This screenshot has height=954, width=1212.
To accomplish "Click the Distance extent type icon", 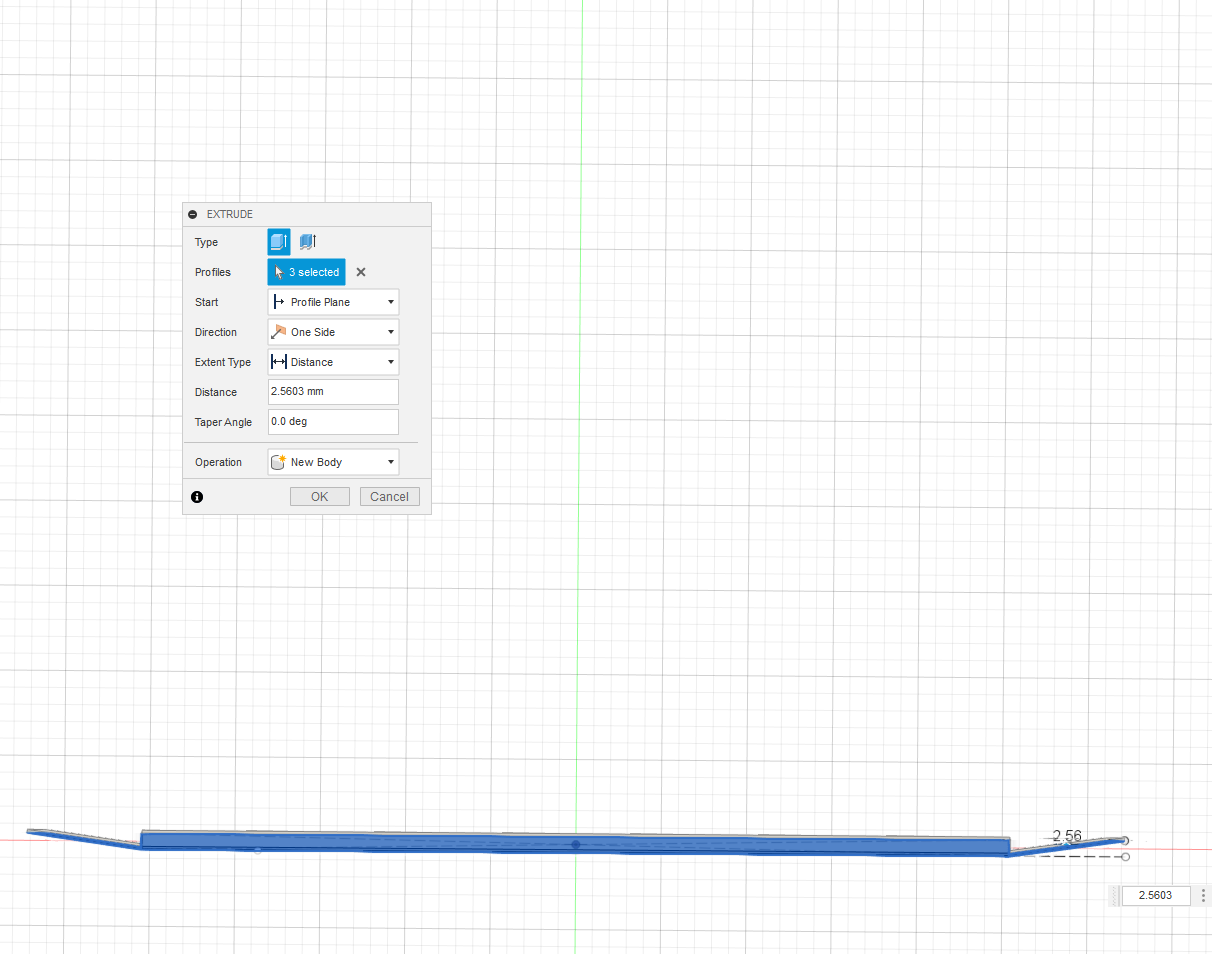I will (x=279, y=361).
